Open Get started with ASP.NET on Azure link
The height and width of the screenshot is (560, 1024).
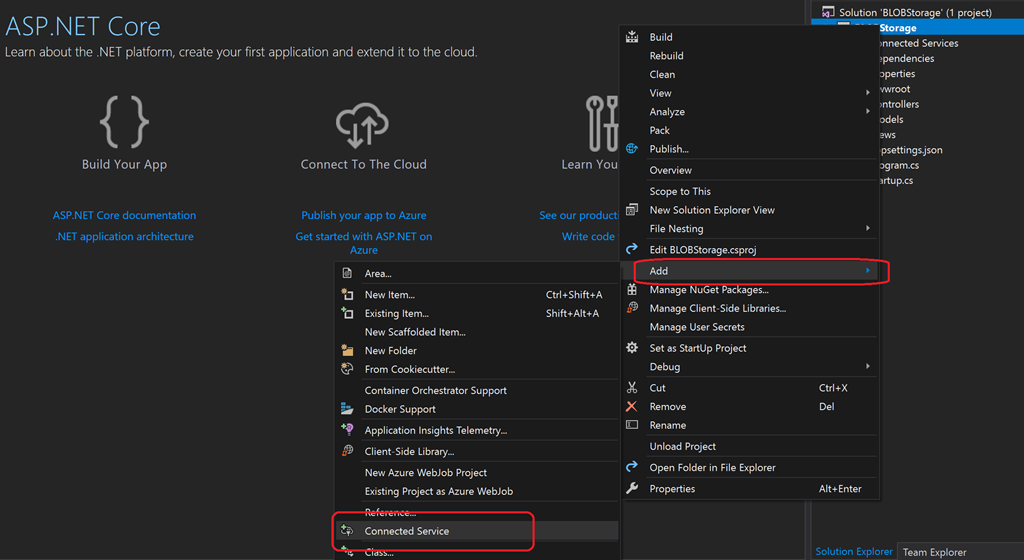click(364, 243)
